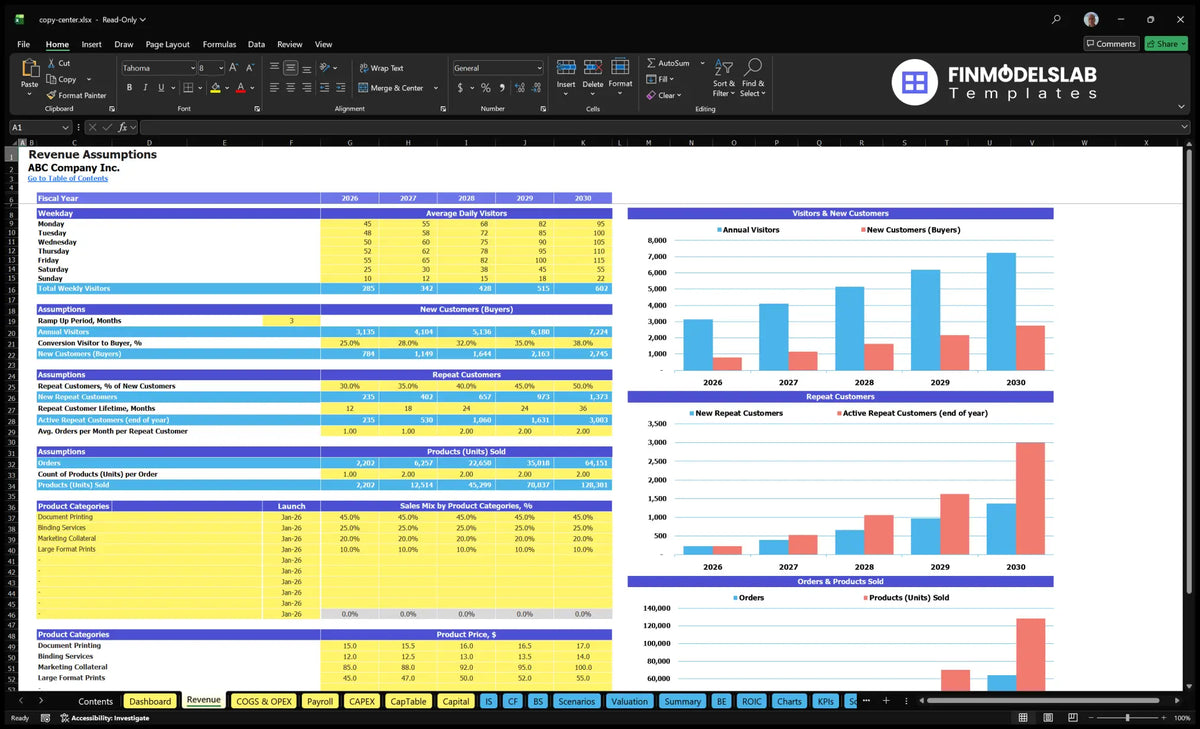Open the font size dropdown

[x=221, y=68]
